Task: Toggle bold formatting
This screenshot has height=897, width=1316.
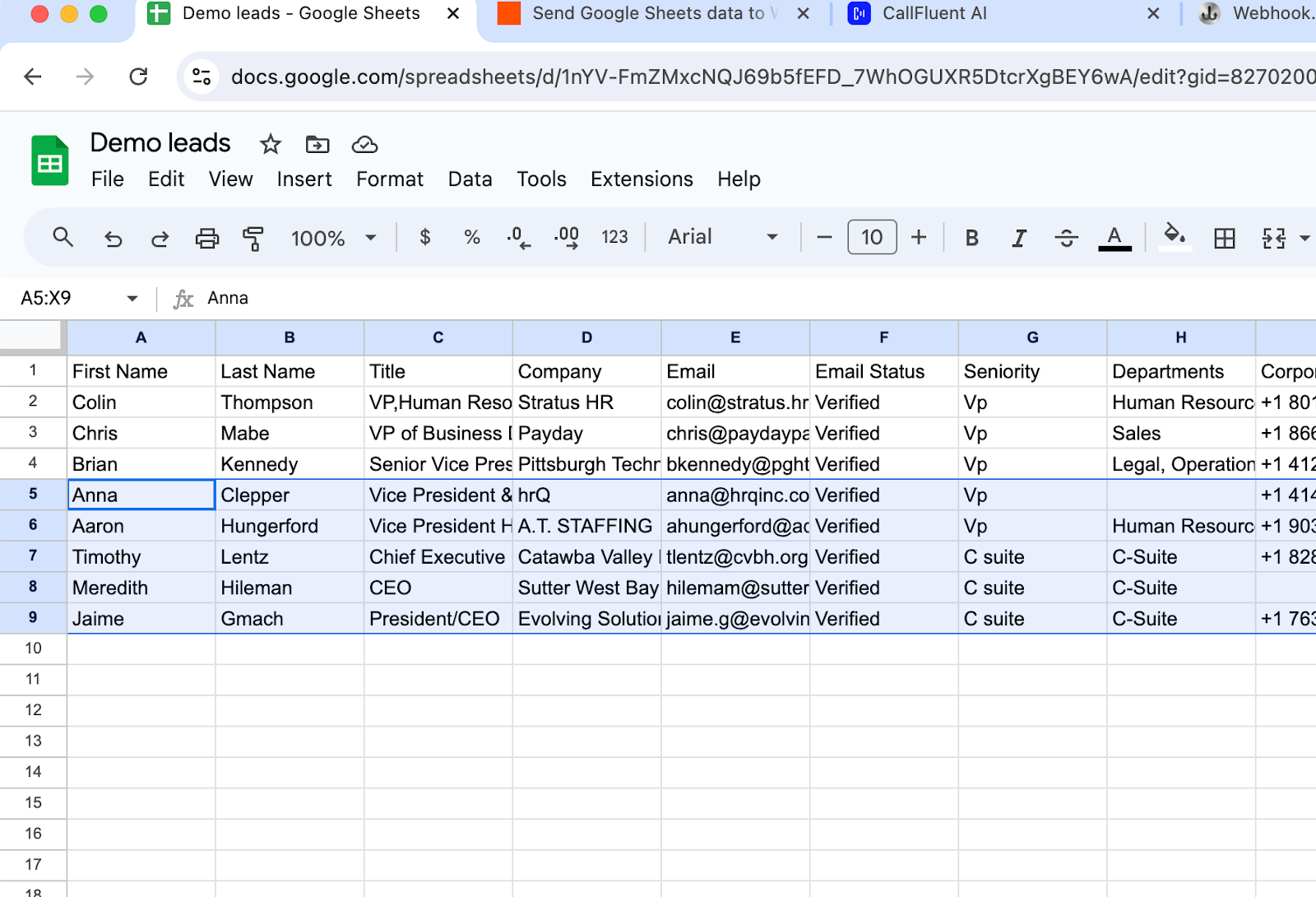Action: click(x=971, y=238)
